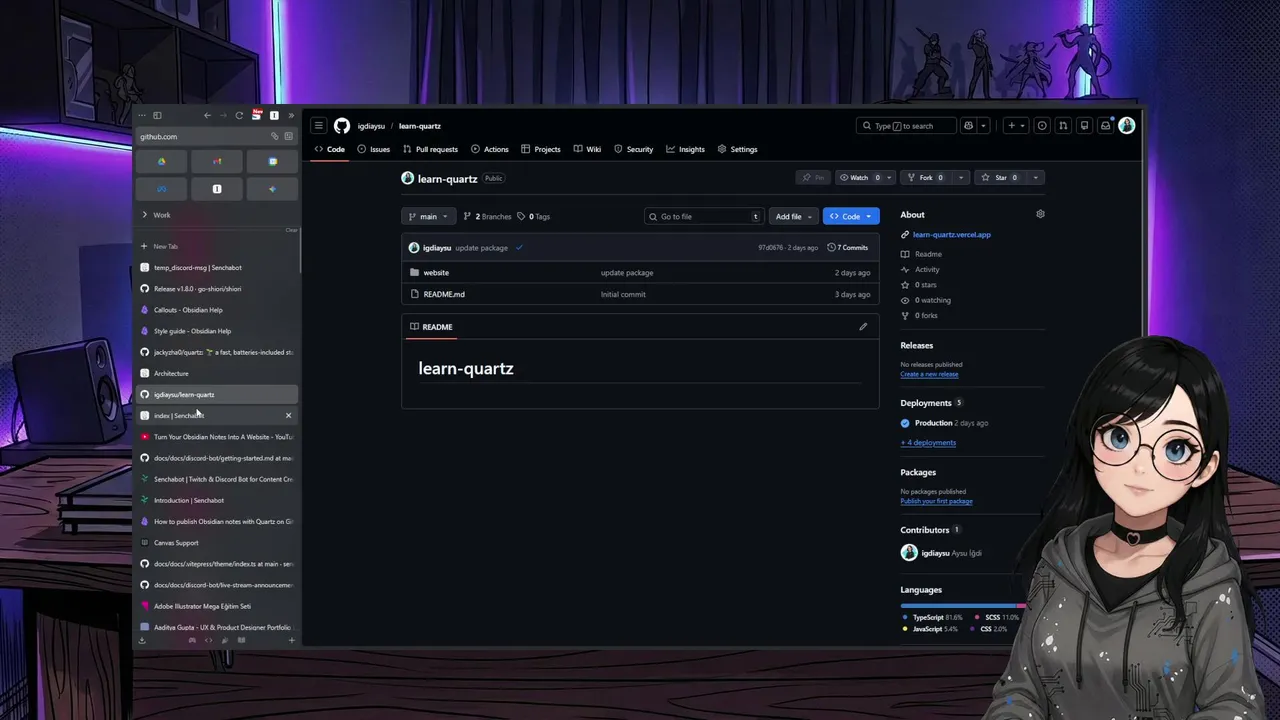The image size is (1280, 720).
Task: Toggle the browser sidebar panel icon
Action: [x=157, y=116]
